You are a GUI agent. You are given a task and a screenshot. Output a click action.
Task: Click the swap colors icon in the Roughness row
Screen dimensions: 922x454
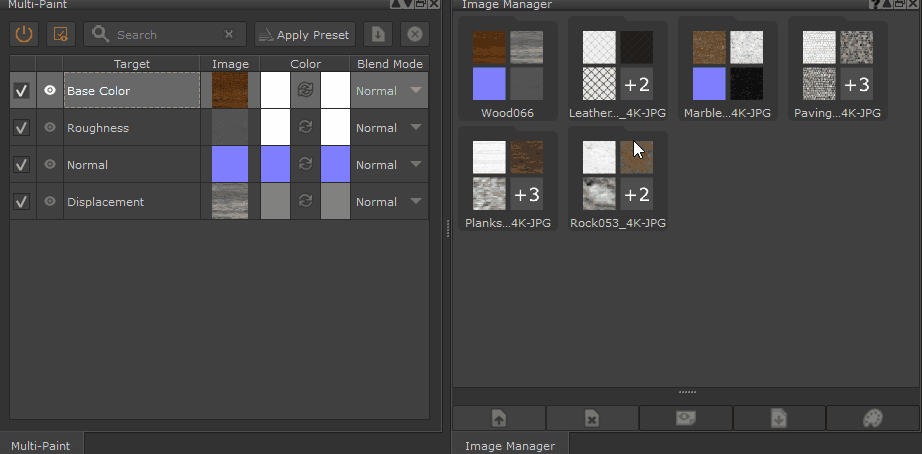305,128
